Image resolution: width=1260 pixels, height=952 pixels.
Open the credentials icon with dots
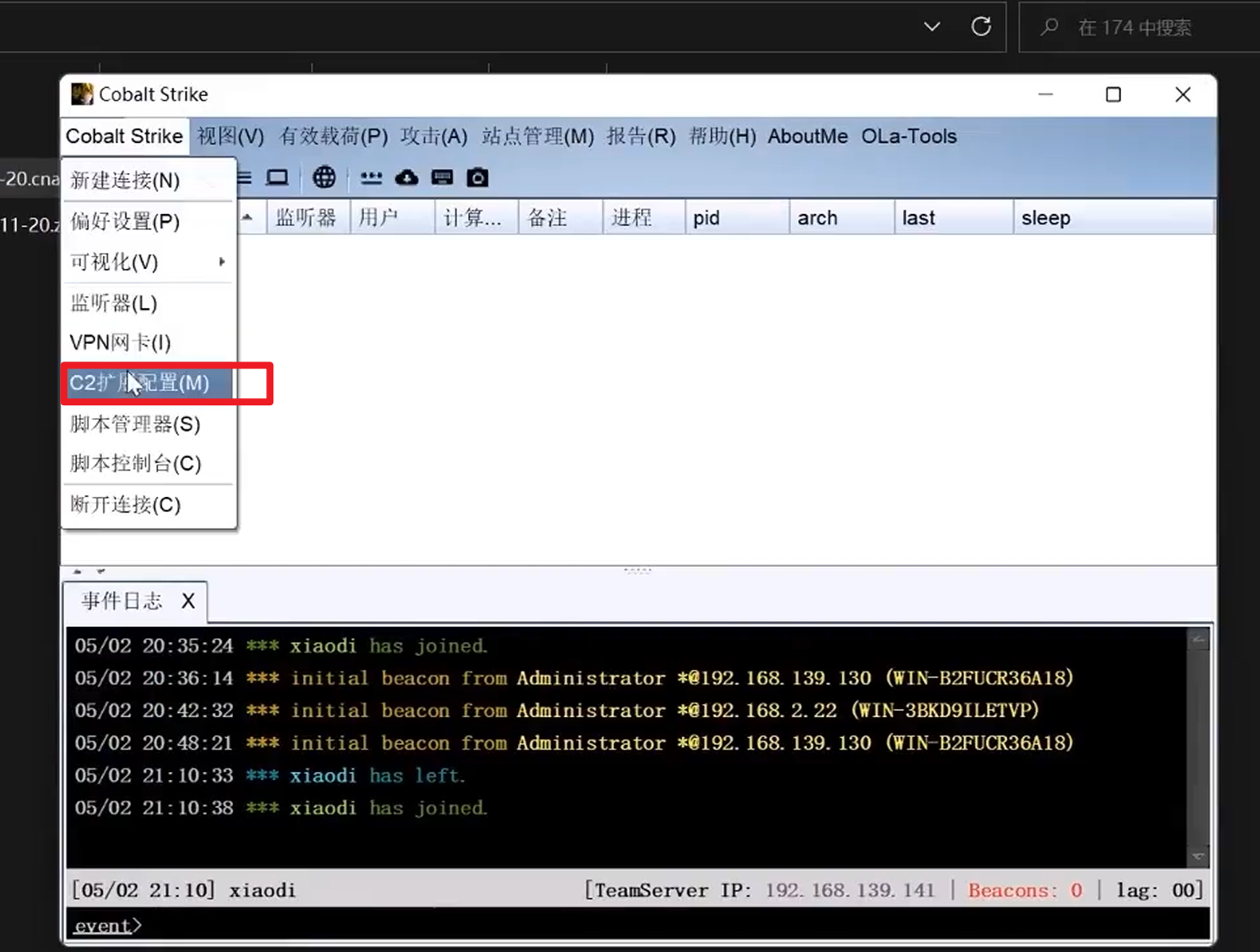pyautogui.click(x=371, y=178)
